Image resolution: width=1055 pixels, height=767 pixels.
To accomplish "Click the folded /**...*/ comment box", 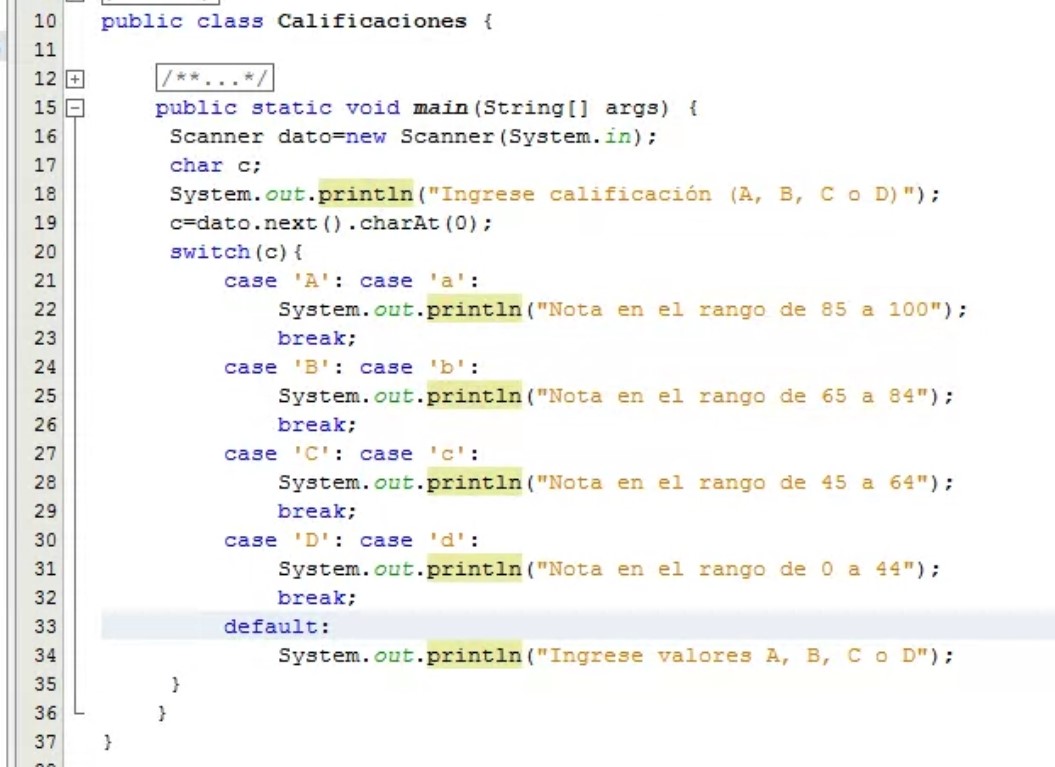I will coord(215,78).
